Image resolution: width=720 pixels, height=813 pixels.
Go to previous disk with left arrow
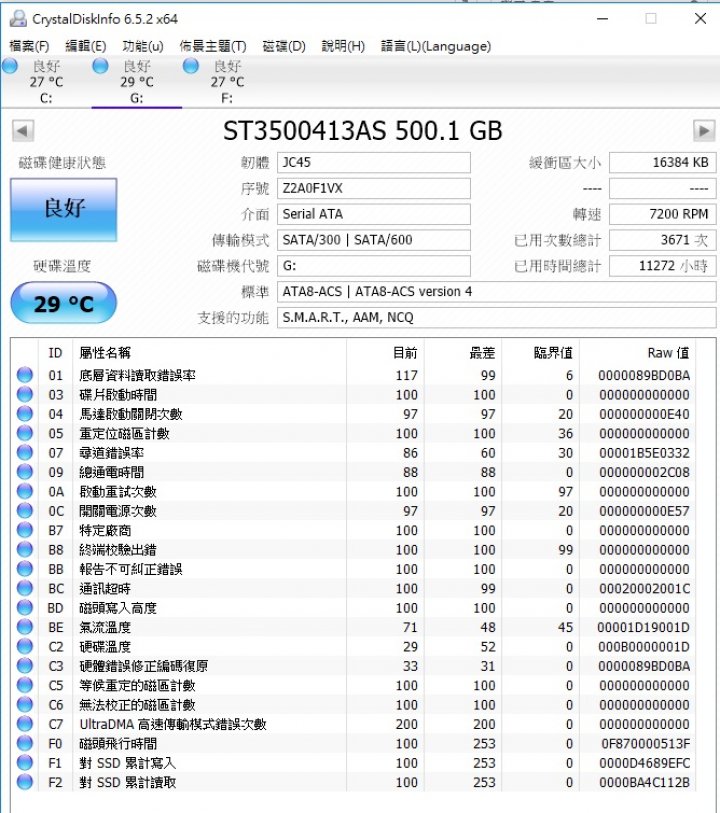click(x=23, y=131)
